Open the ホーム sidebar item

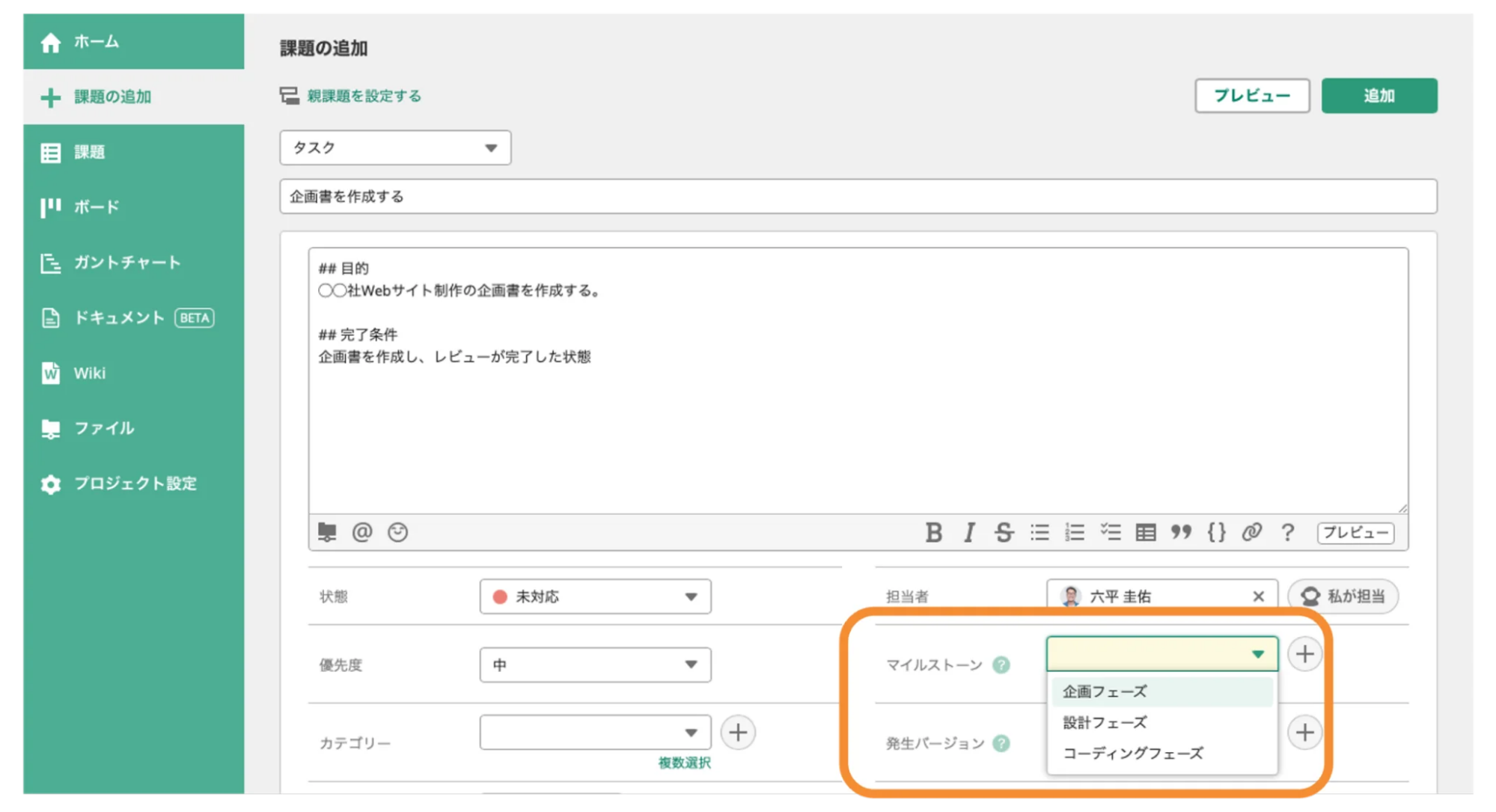[x=133, y=42]
